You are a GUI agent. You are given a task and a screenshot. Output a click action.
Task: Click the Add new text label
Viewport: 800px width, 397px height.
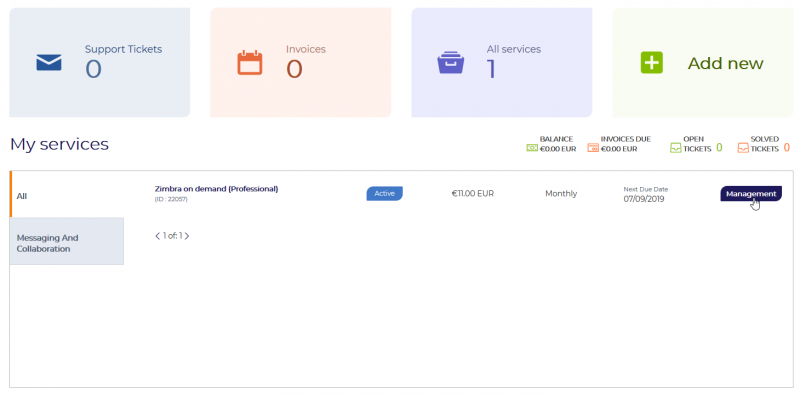(x=725, y=63)
